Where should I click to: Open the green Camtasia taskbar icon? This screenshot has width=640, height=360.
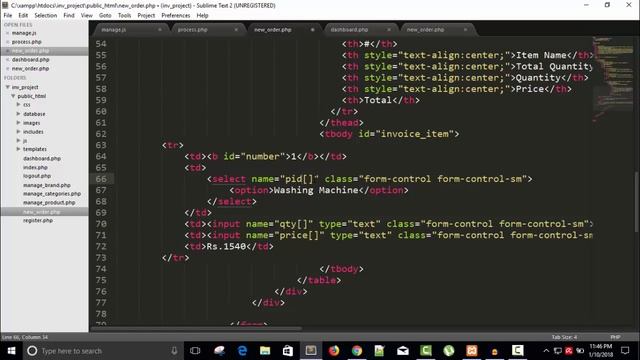click(426, 351)
